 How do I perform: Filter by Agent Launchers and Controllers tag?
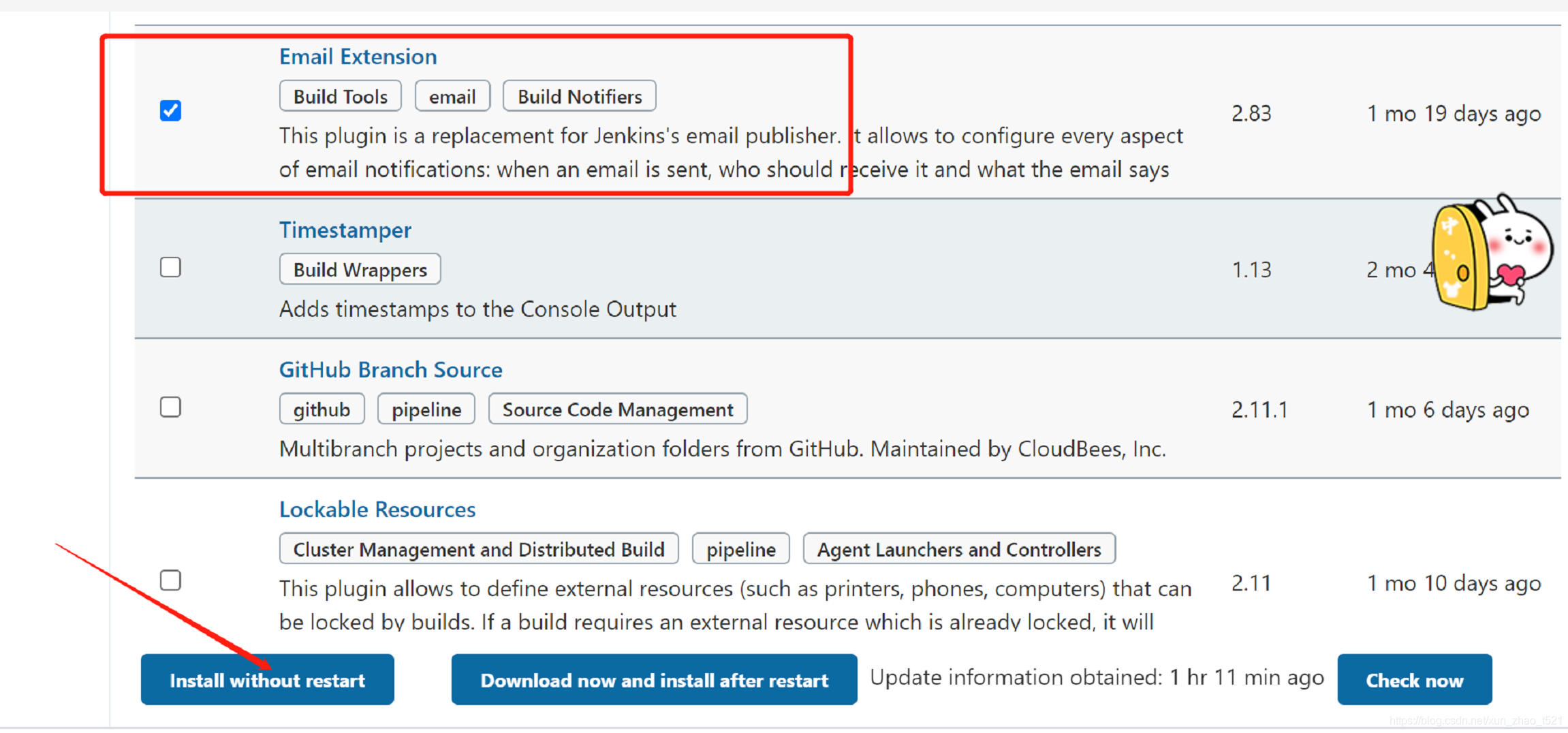point(959,549)
